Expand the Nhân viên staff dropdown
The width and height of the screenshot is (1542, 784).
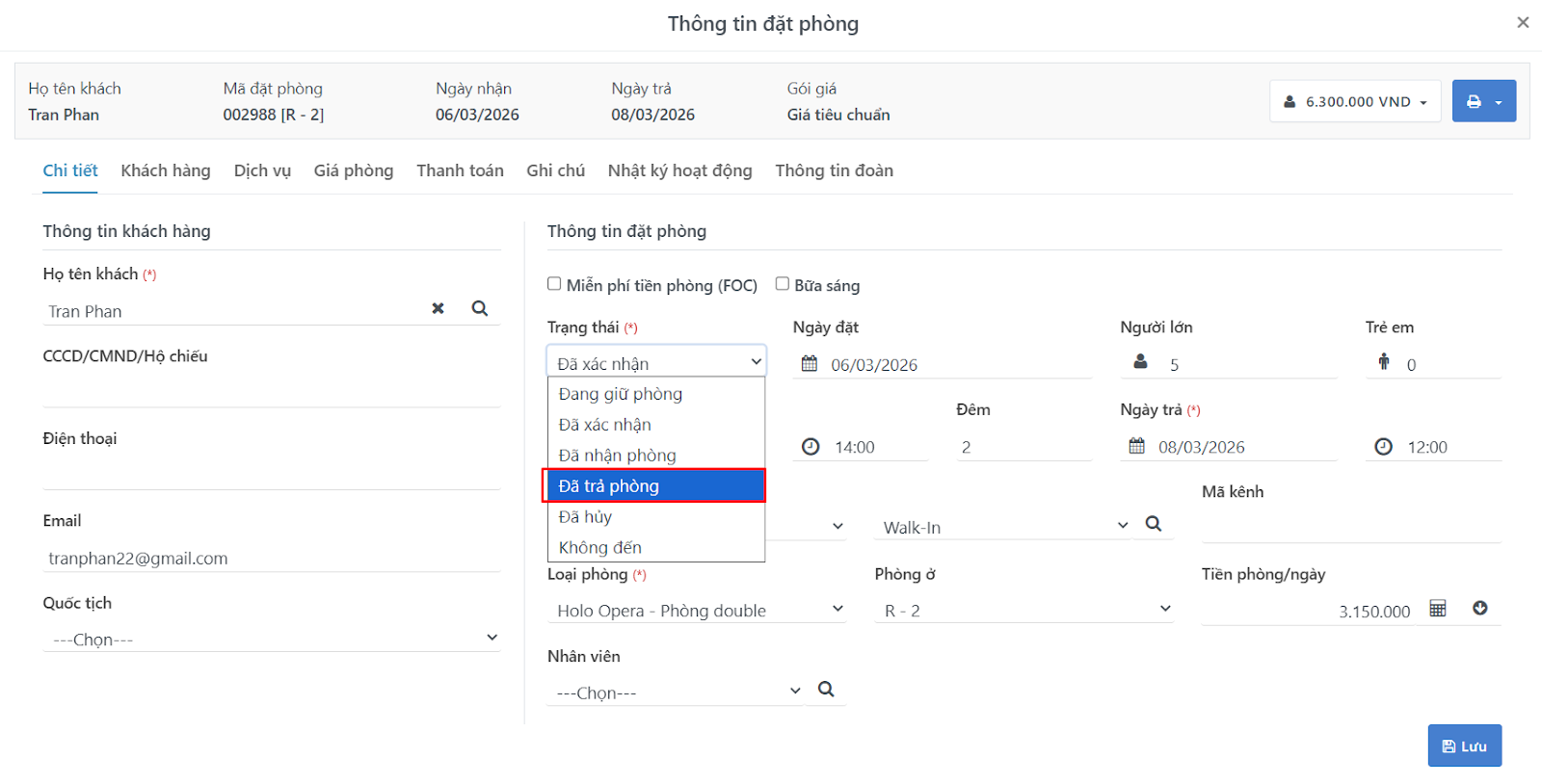click(x=676, y=692)
